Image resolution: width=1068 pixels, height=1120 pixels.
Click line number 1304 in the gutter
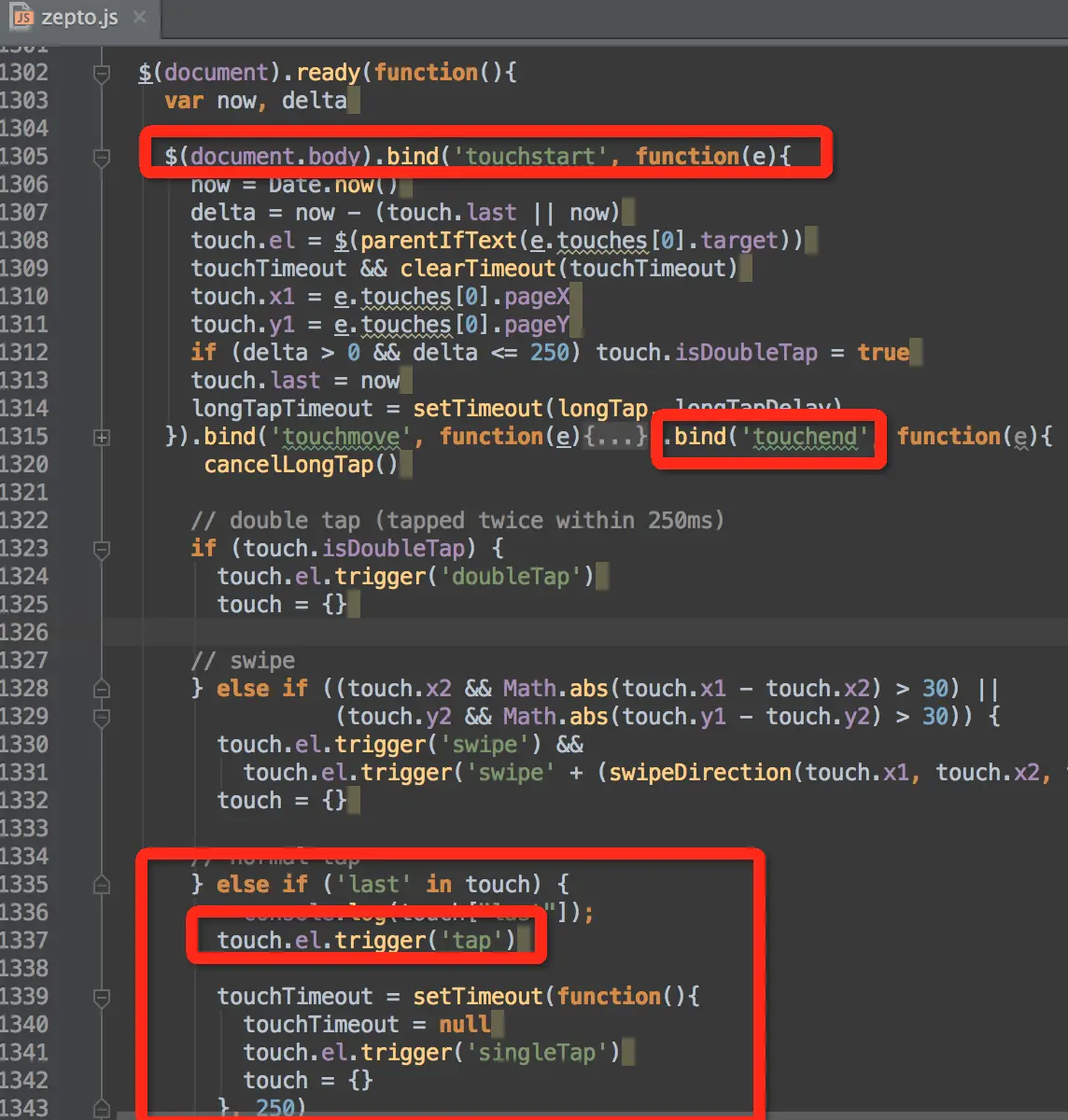point(24,129)
